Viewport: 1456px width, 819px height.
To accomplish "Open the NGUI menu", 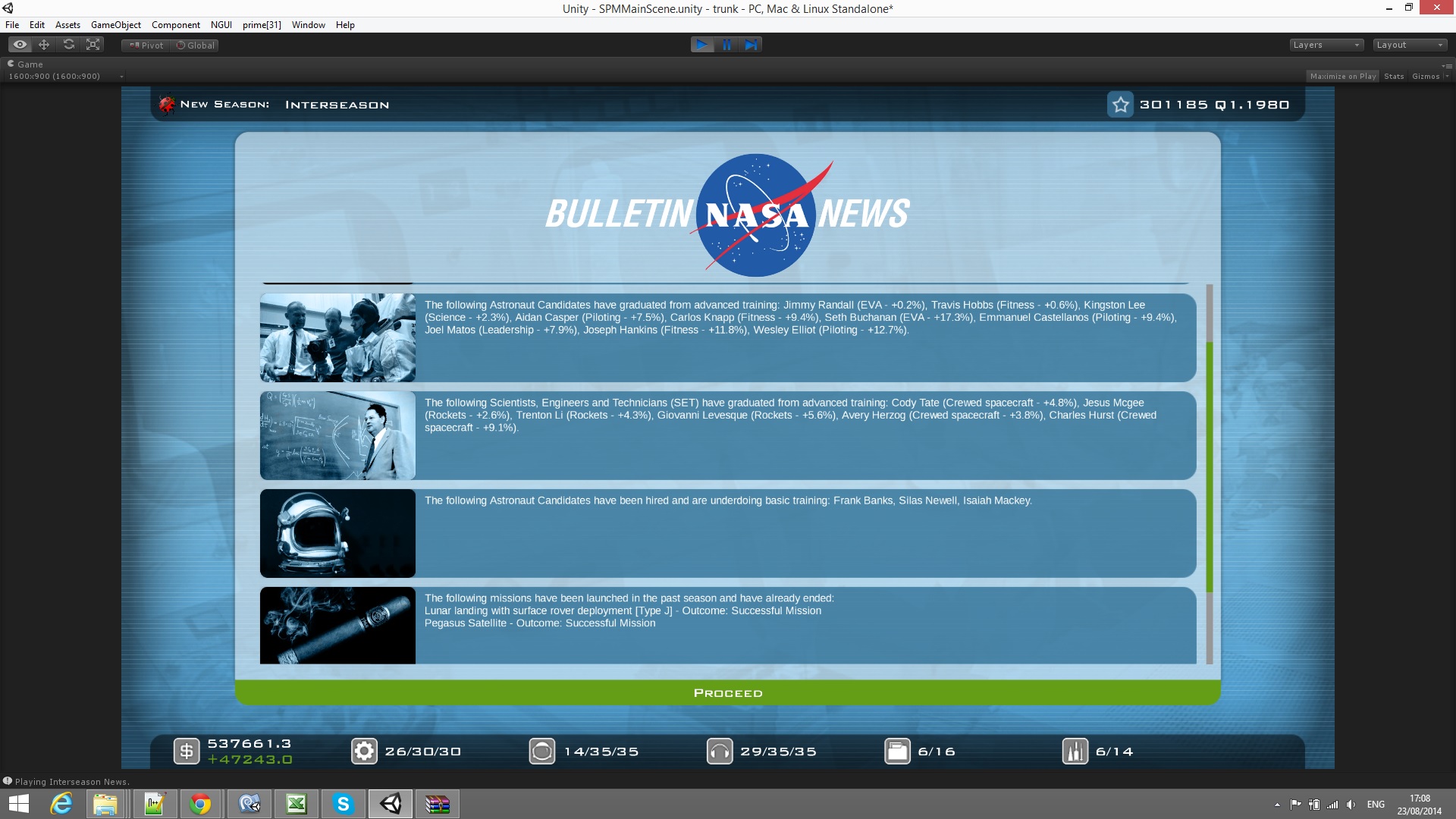I will pyautogui.click(x=221, y=25).
